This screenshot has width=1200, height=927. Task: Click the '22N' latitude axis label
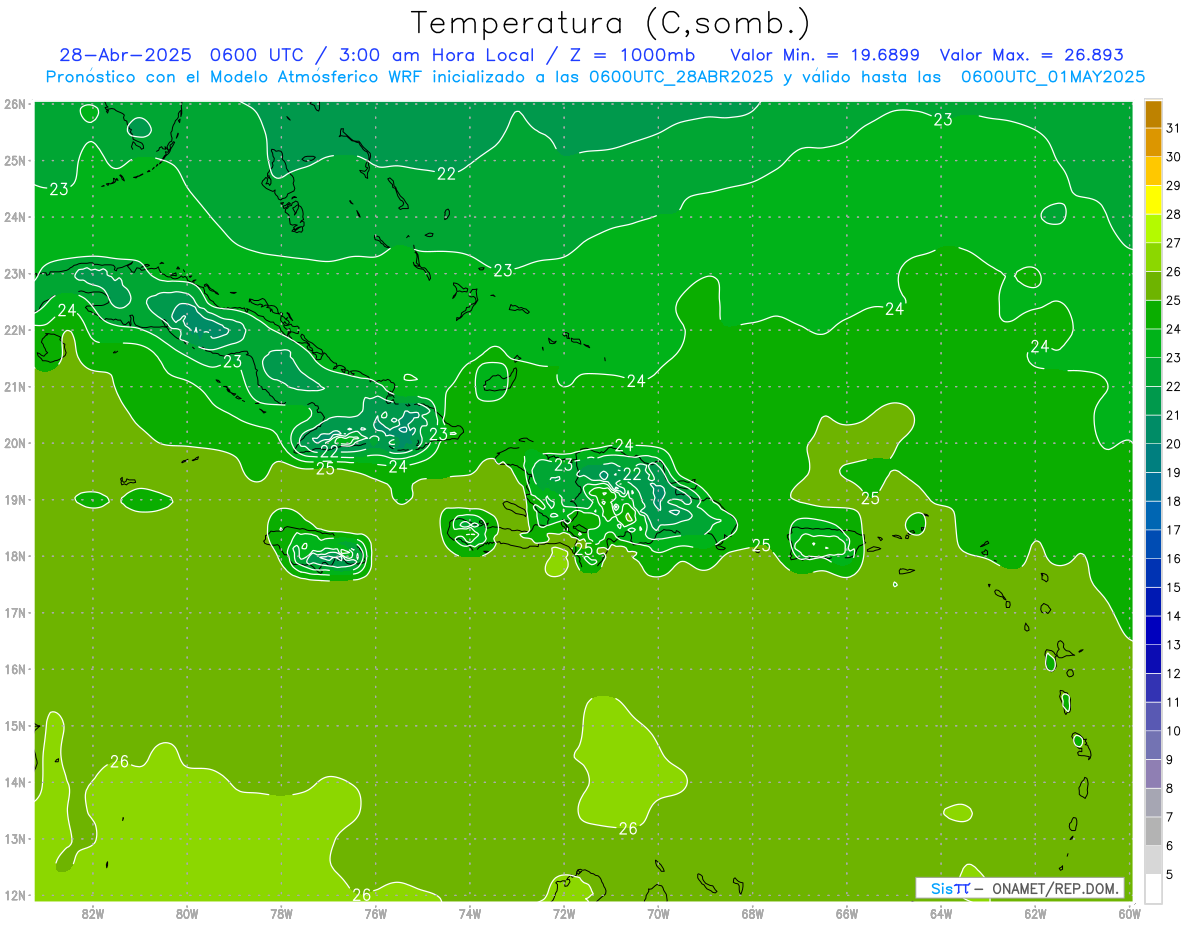[15, 330]
